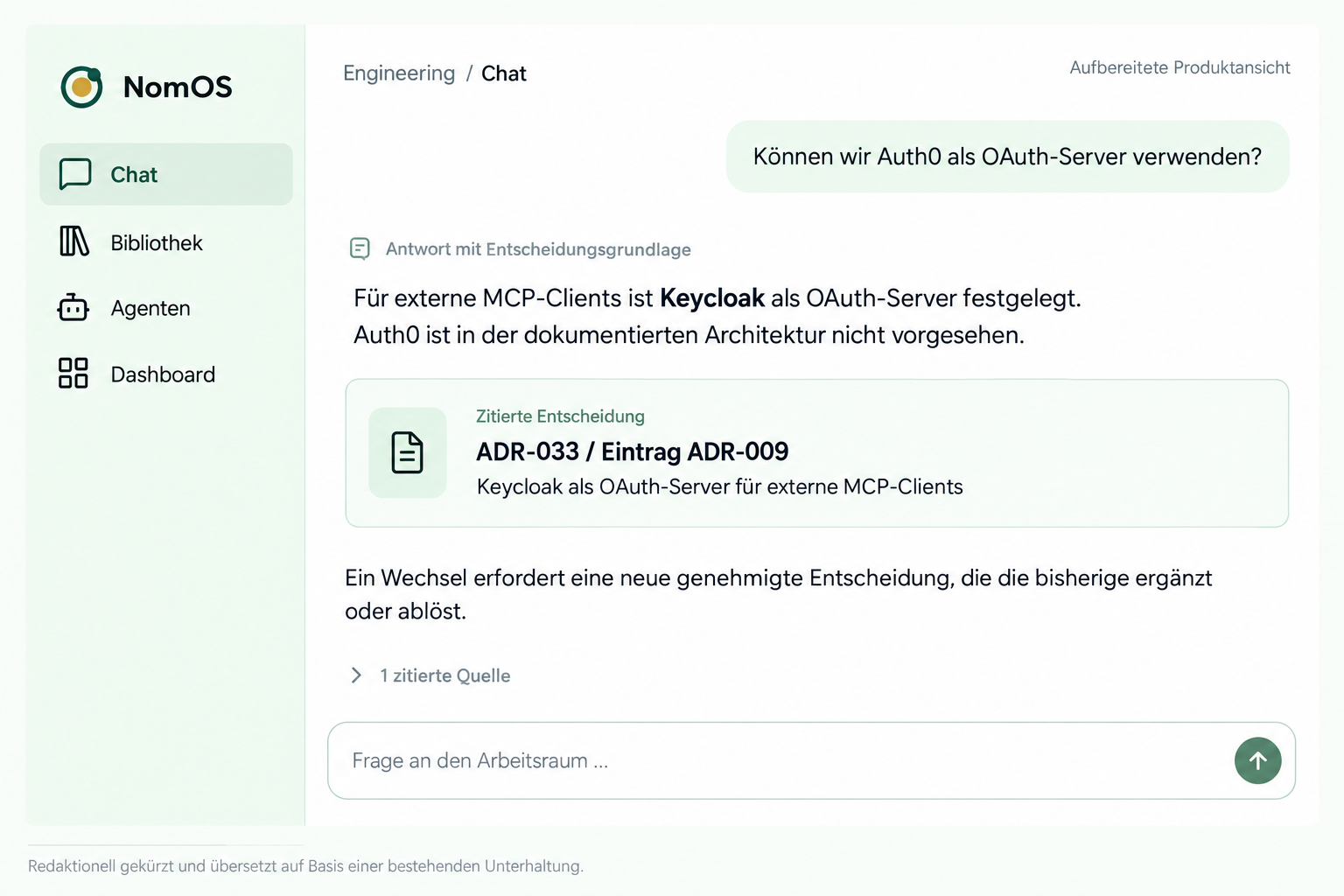Click the NomOS brand name
This screenshot has height=896, width=1344.
[x=178, y=87]
